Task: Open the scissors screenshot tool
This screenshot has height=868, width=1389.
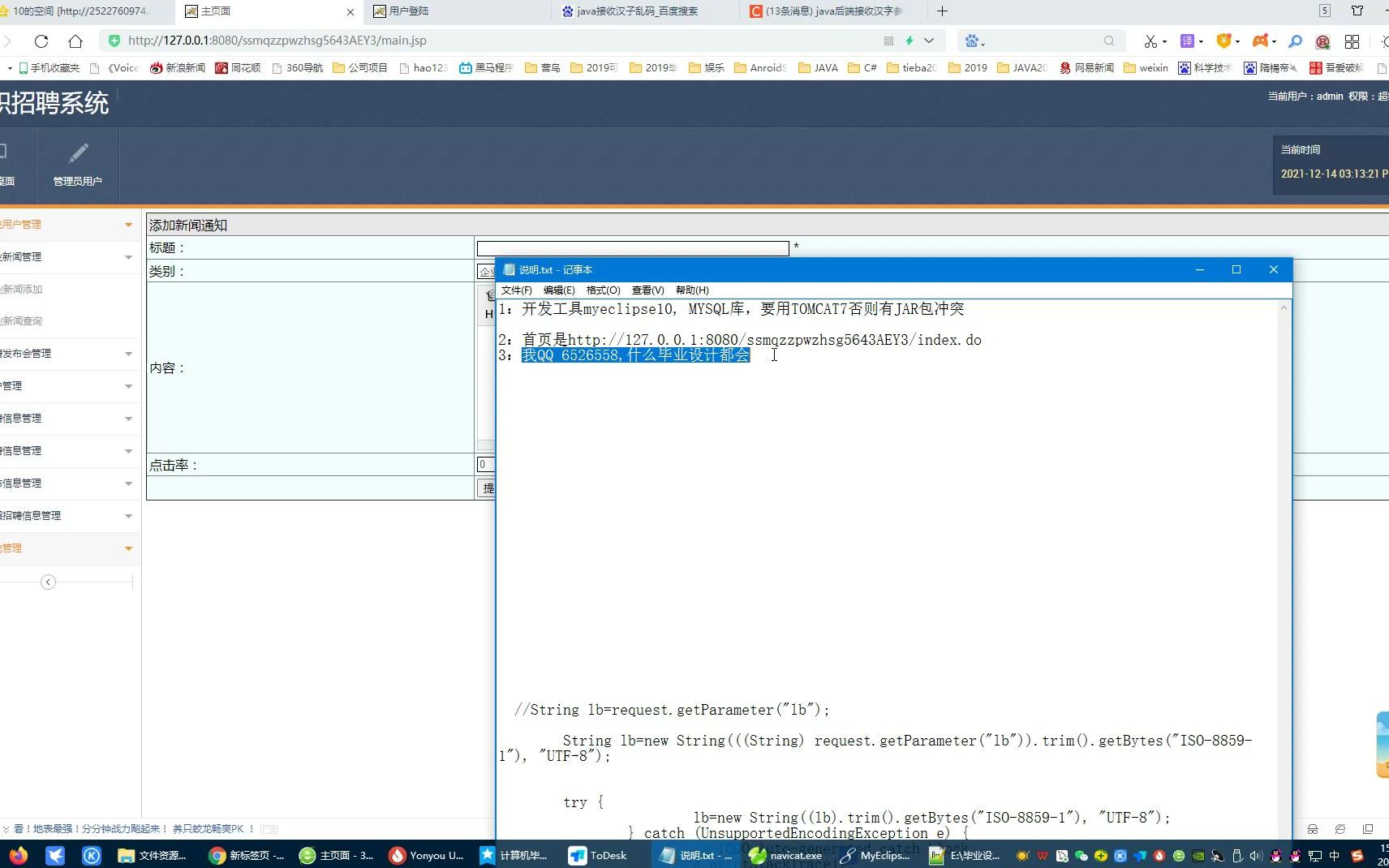Action: point(1150,41)
